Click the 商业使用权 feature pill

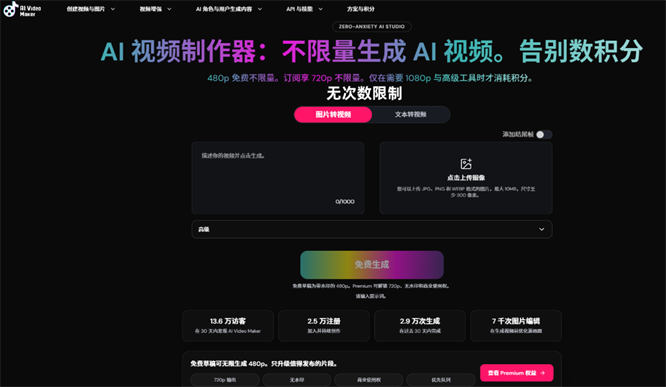pyautogui.click(x=369, y=380)
